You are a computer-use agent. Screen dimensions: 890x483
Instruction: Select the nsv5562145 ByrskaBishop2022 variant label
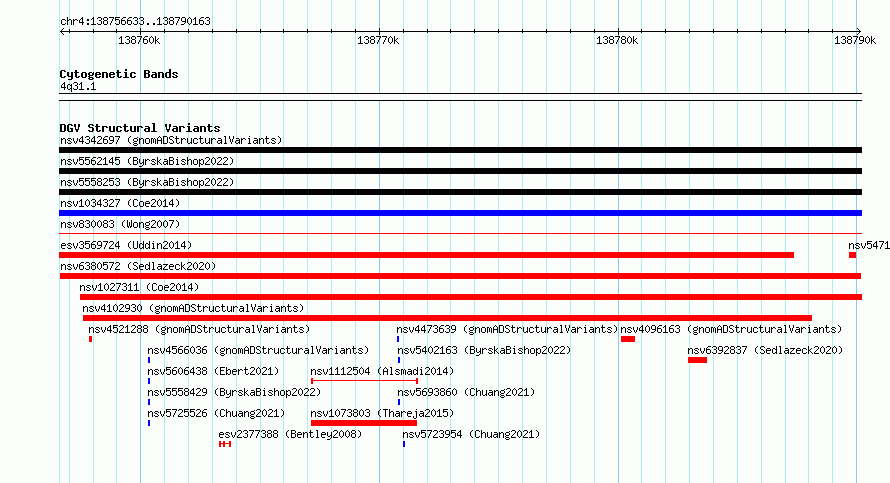pyautogui.click(x=147, y=161)
